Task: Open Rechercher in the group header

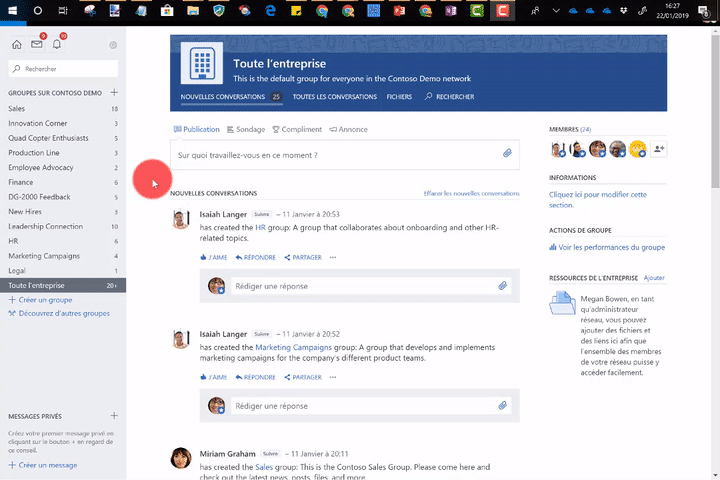Action: click(450, 96)
